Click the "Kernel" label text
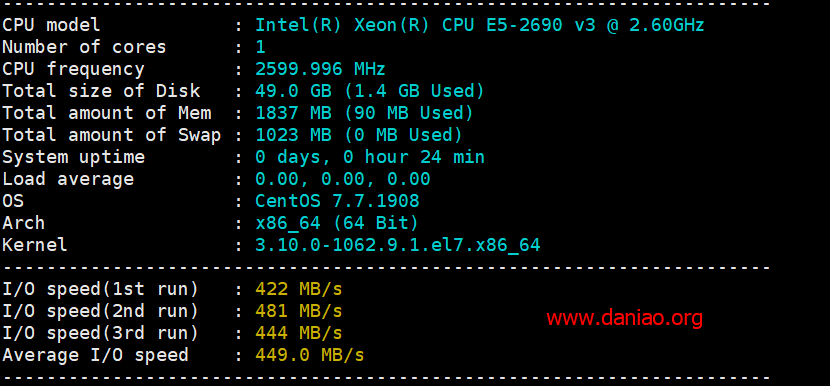The height and width of the screenshot is (386, 830). pyautogui.click(x=35, y=245)
